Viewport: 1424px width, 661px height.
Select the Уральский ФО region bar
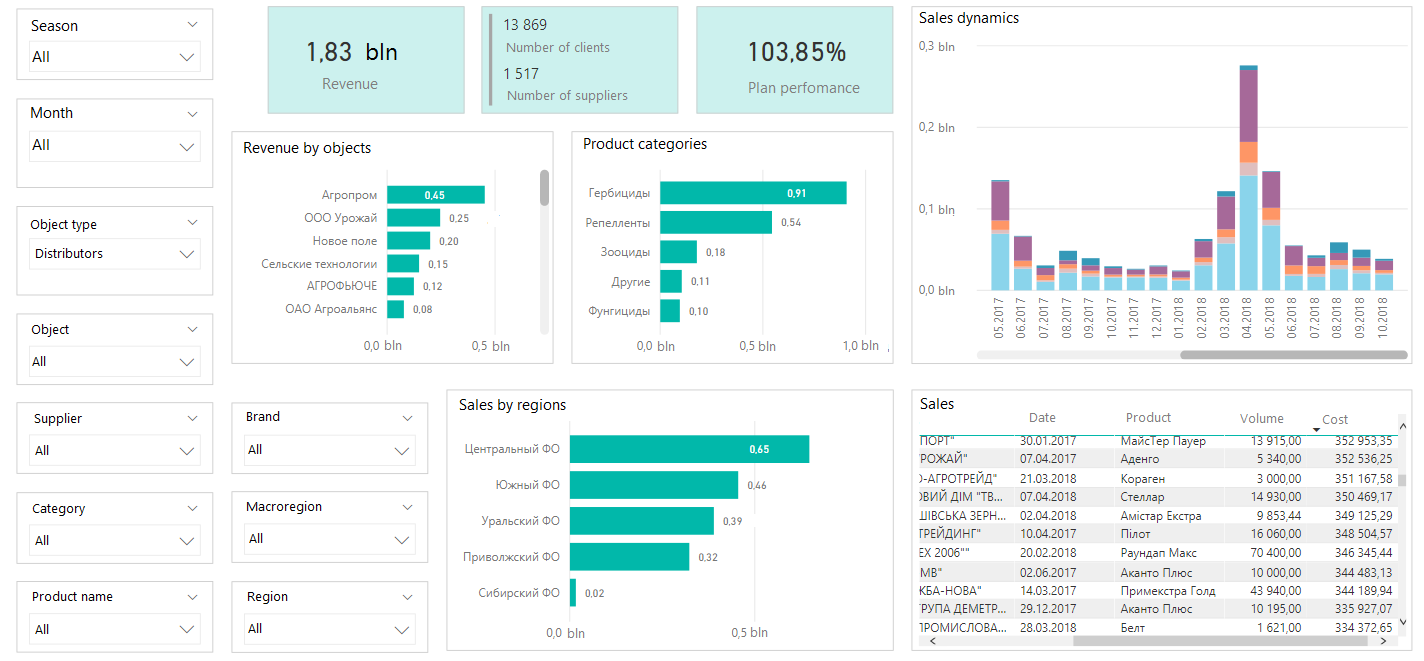[x=642, y=521]
